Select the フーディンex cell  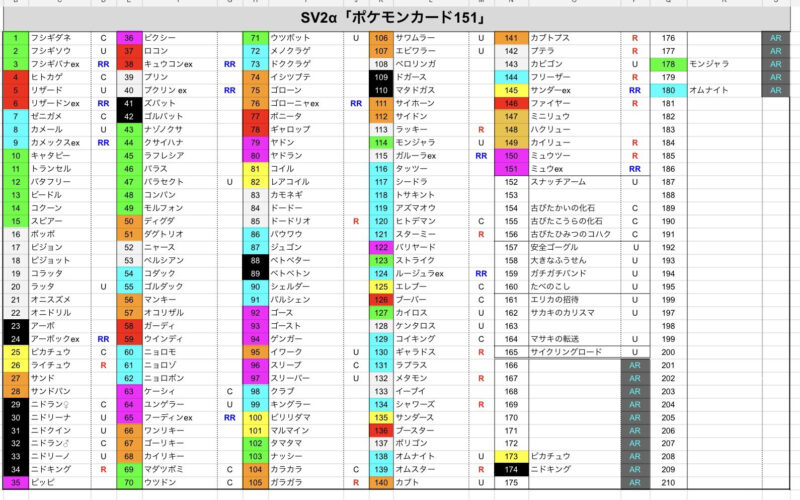pos(180,417)
